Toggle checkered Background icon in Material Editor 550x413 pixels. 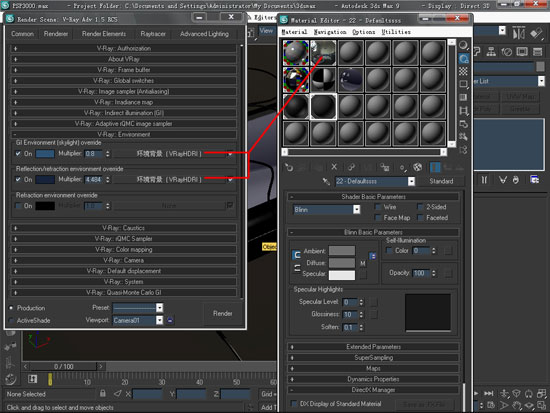tap(463, 71)
